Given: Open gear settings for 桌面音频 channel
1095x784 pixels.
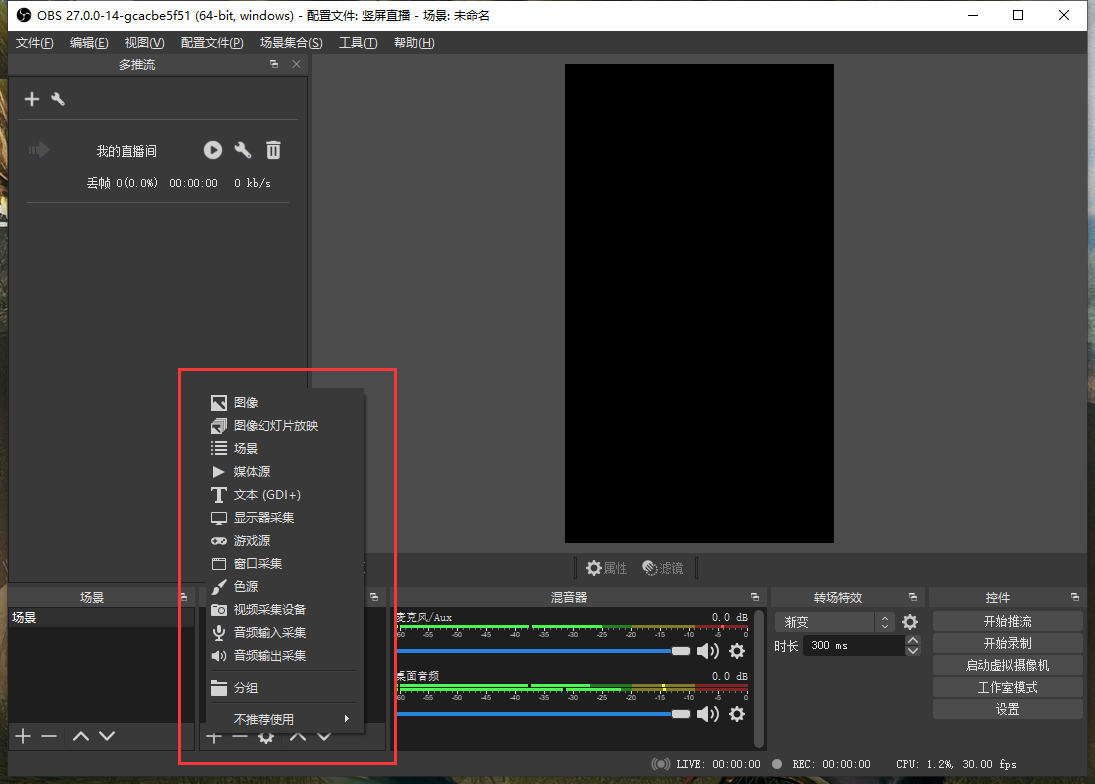Looking at the screenshot, I should (737, 714).
